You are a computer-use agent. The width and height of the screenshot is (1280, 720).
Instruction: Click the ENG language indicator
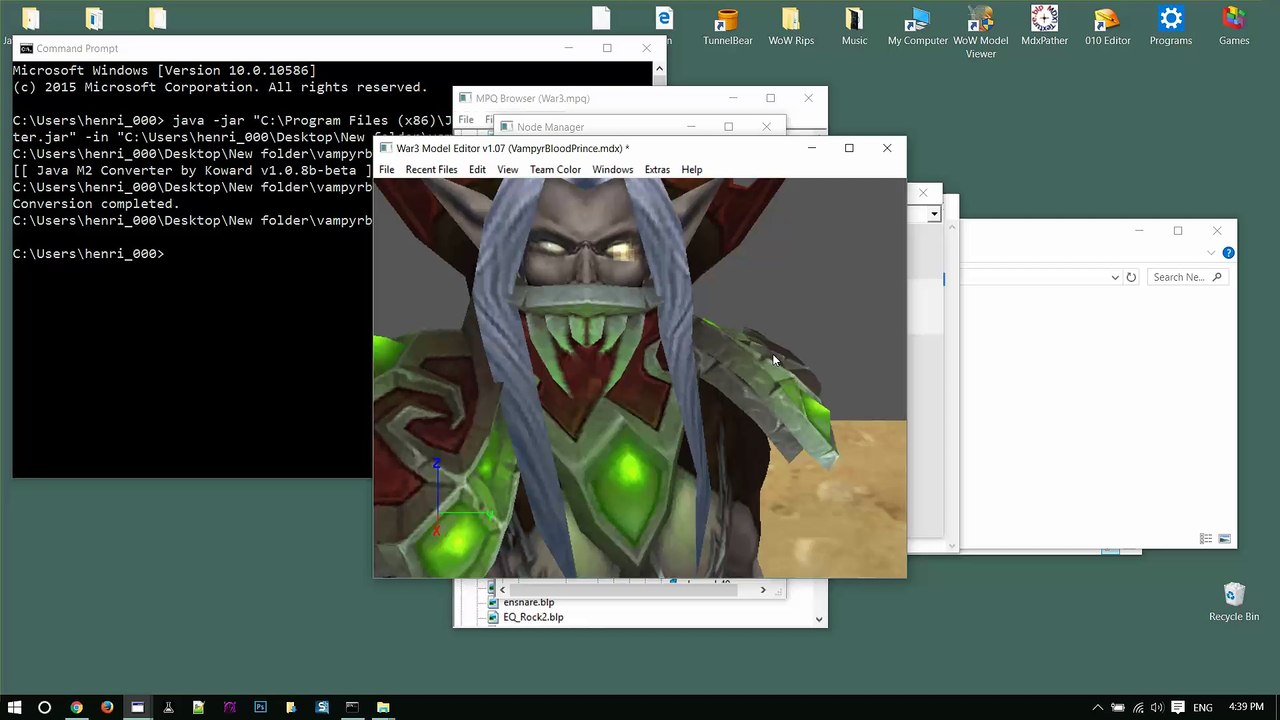pyautogui.click(x=1203, y=707)
